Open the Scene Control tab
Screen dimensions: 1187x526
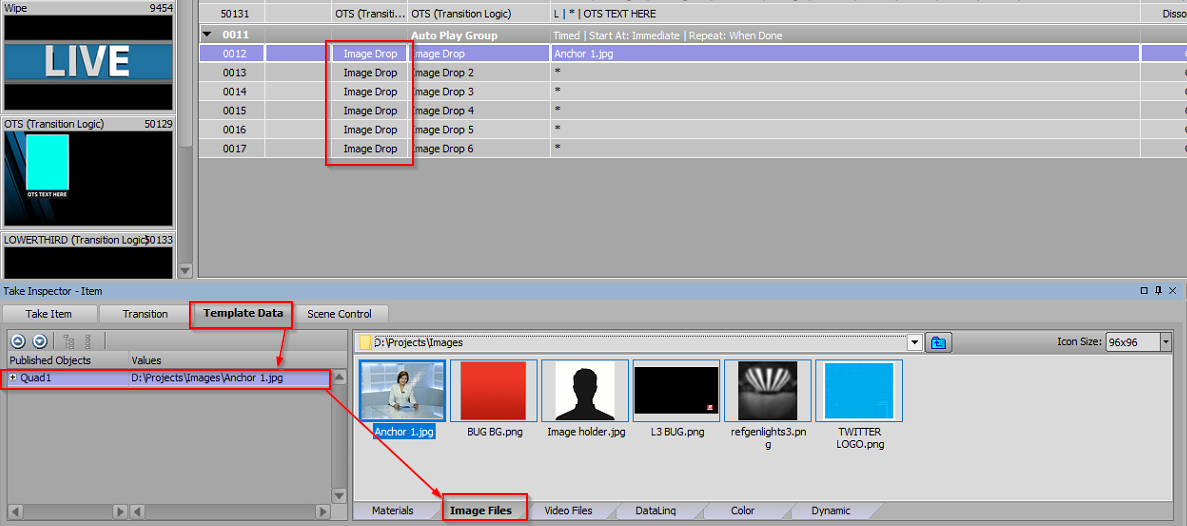pos(339,313)
